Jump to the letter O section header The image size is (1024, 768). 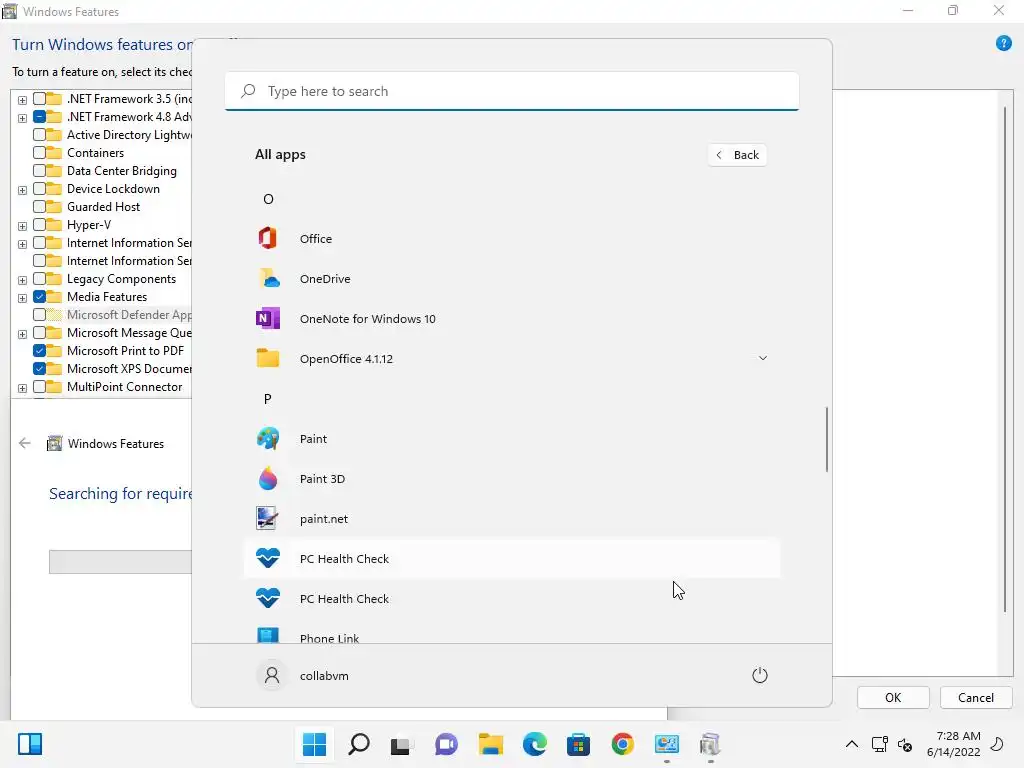(268, 199)
